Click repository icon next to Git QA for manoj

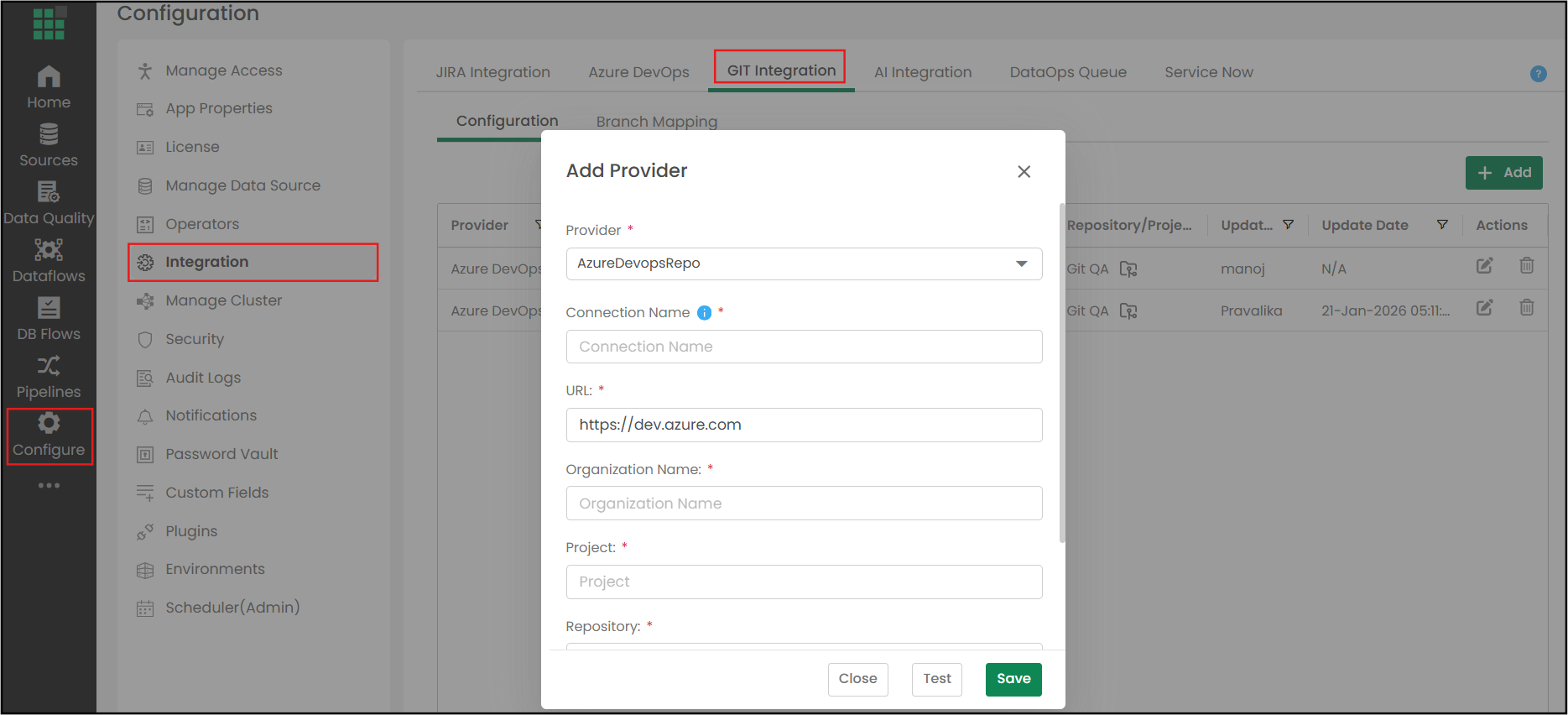pyautogui.click(x=1128, y=269)
